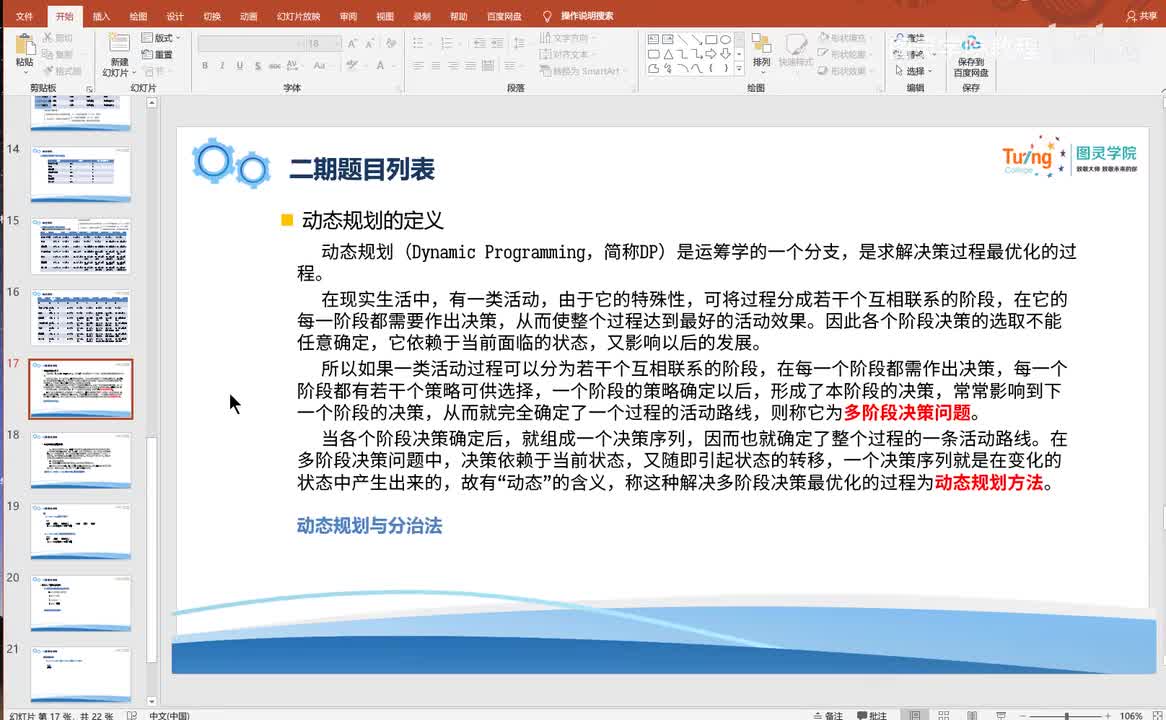Viewport: 1166px width, 720px height.
Task: Select the rectangle shape in gallery
Action: pyautogui.click(x=712, y=39)
